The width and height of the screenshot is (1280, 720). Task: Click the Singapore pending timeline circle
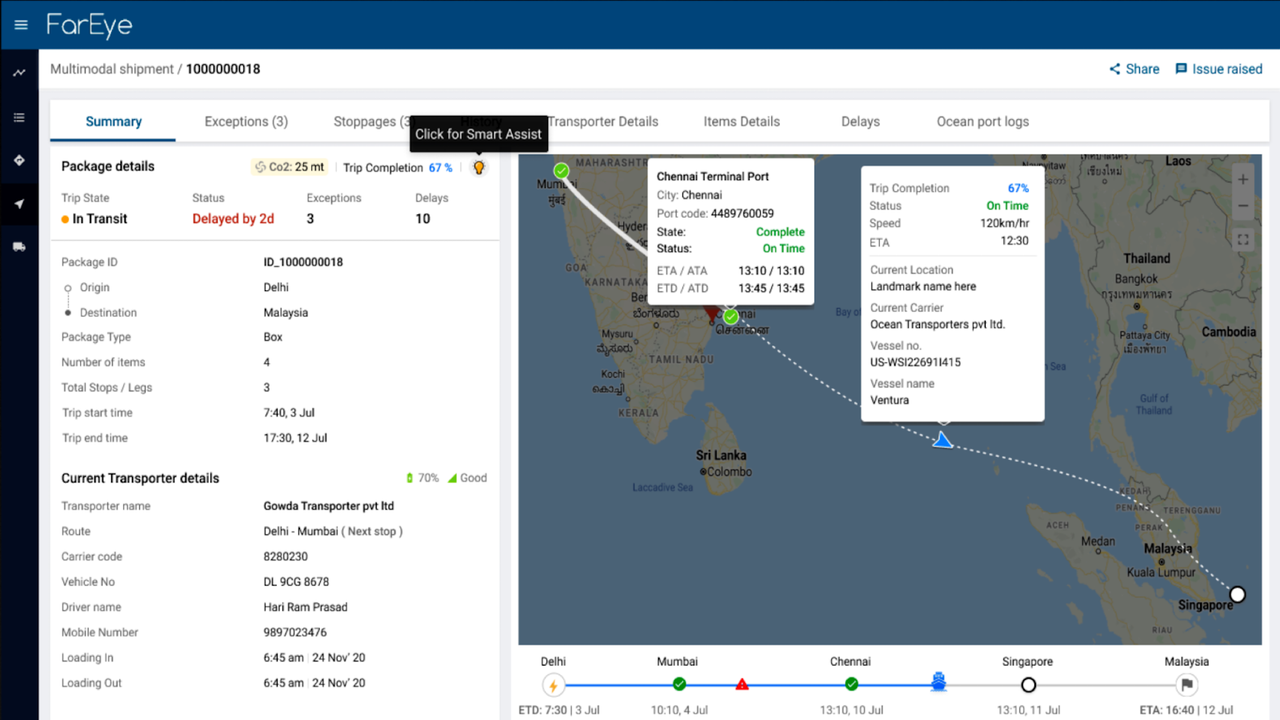(x=1028, y=685)
